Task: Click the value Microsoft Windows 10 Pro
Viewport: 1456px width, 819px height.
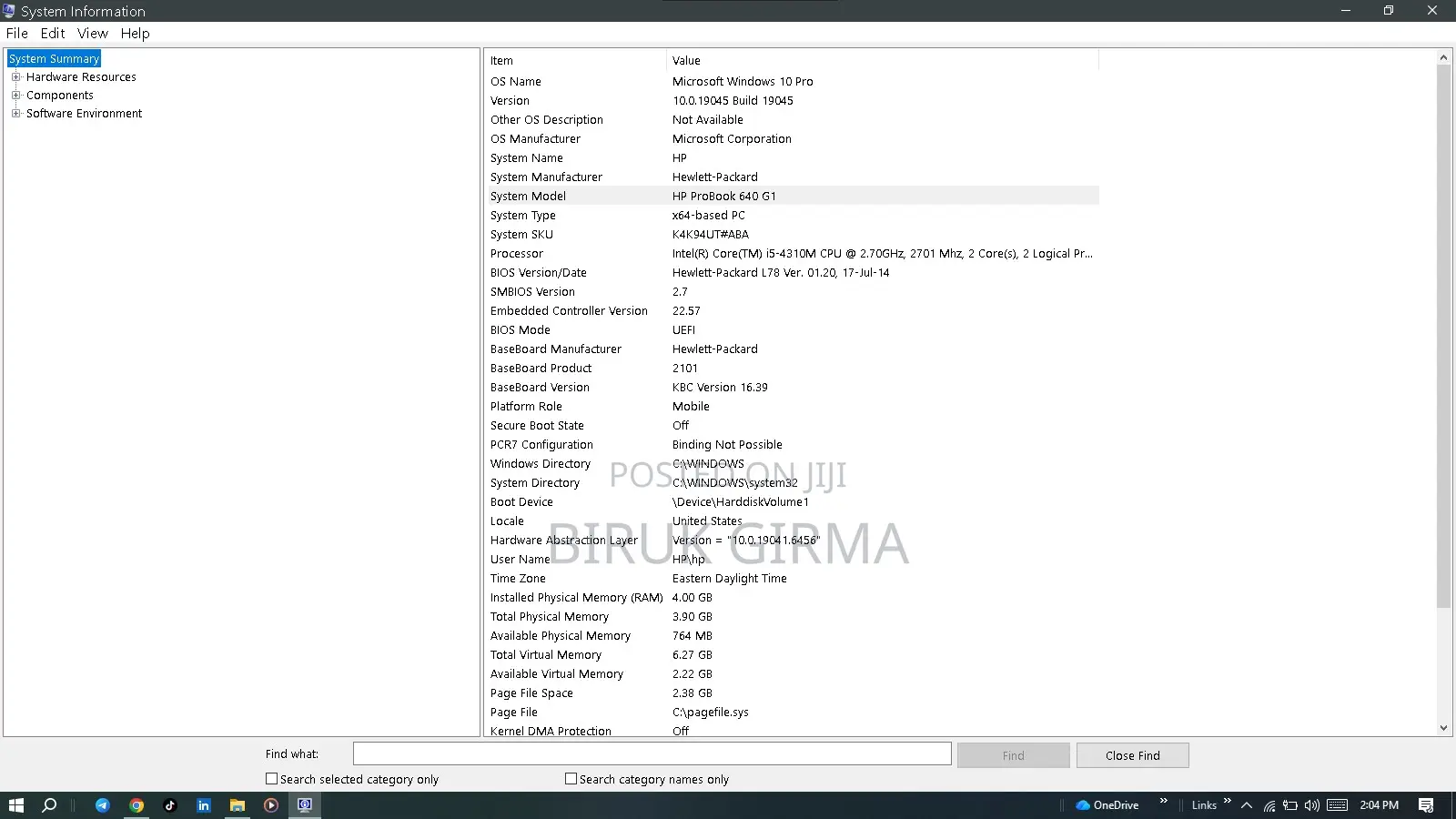Action: (743, 82)
